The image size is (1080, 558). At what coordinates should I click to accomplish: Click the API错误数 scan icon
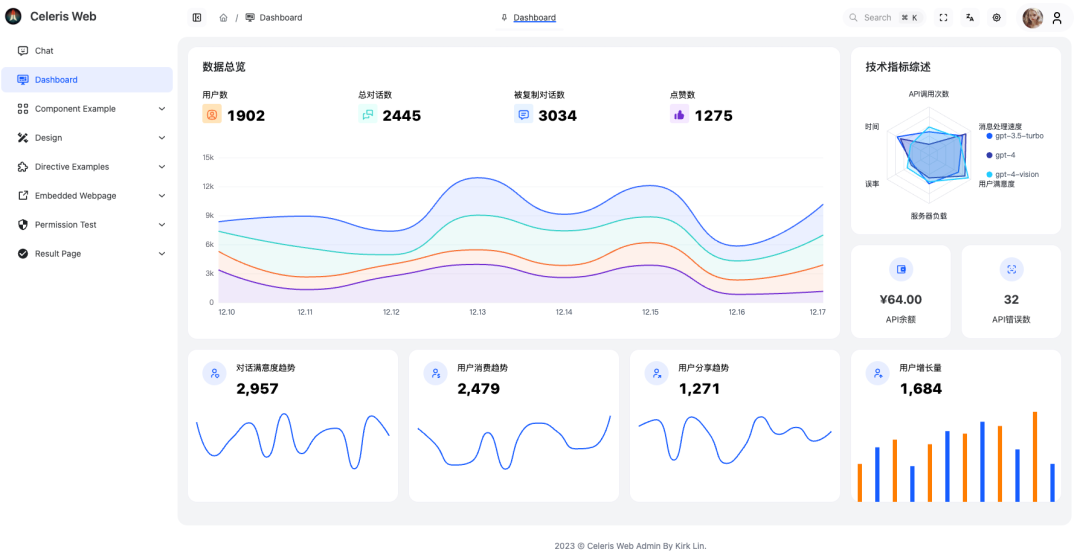coord(1011,269)
